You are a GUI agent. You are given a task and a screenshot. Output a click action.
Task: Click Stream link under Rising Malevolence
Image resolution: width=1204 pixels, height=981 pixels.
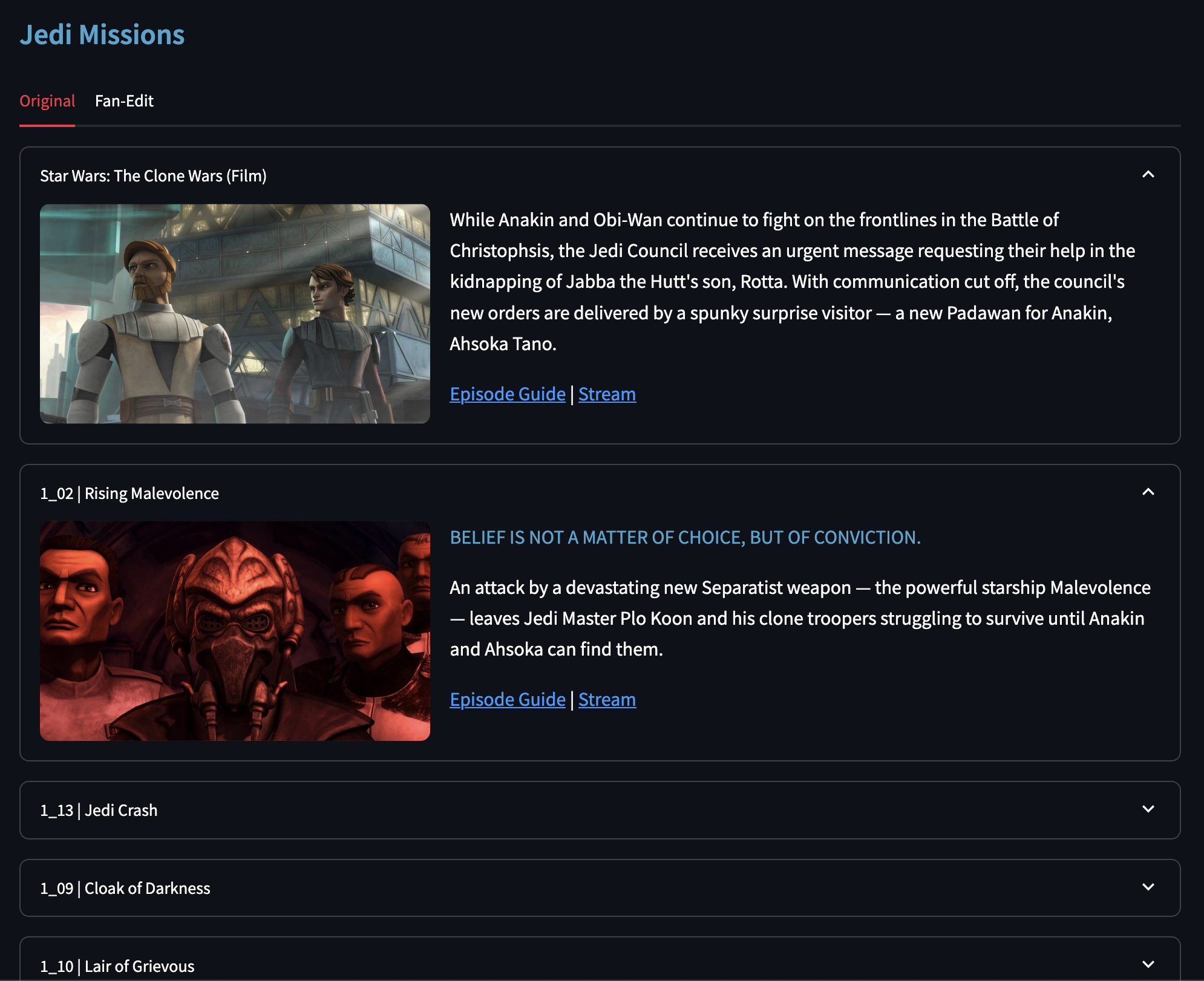[607, 700]
